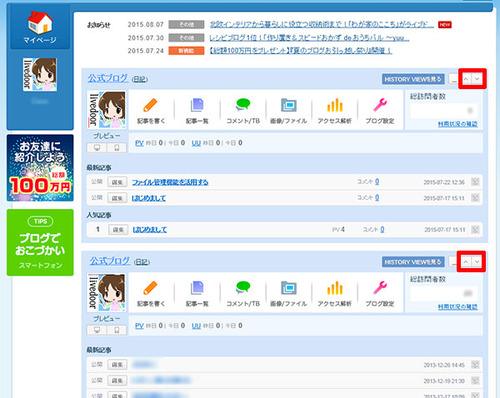Click the UU link in second blog panel
500x398 pixels.
click(196, 325)
